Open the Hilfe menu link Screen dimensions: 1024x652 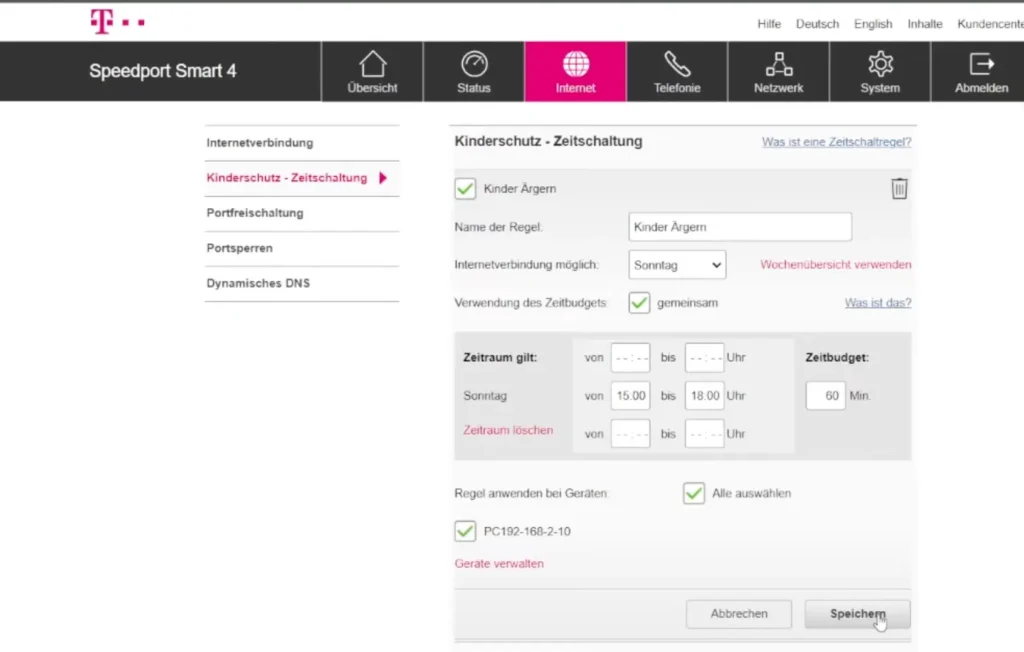769,24
